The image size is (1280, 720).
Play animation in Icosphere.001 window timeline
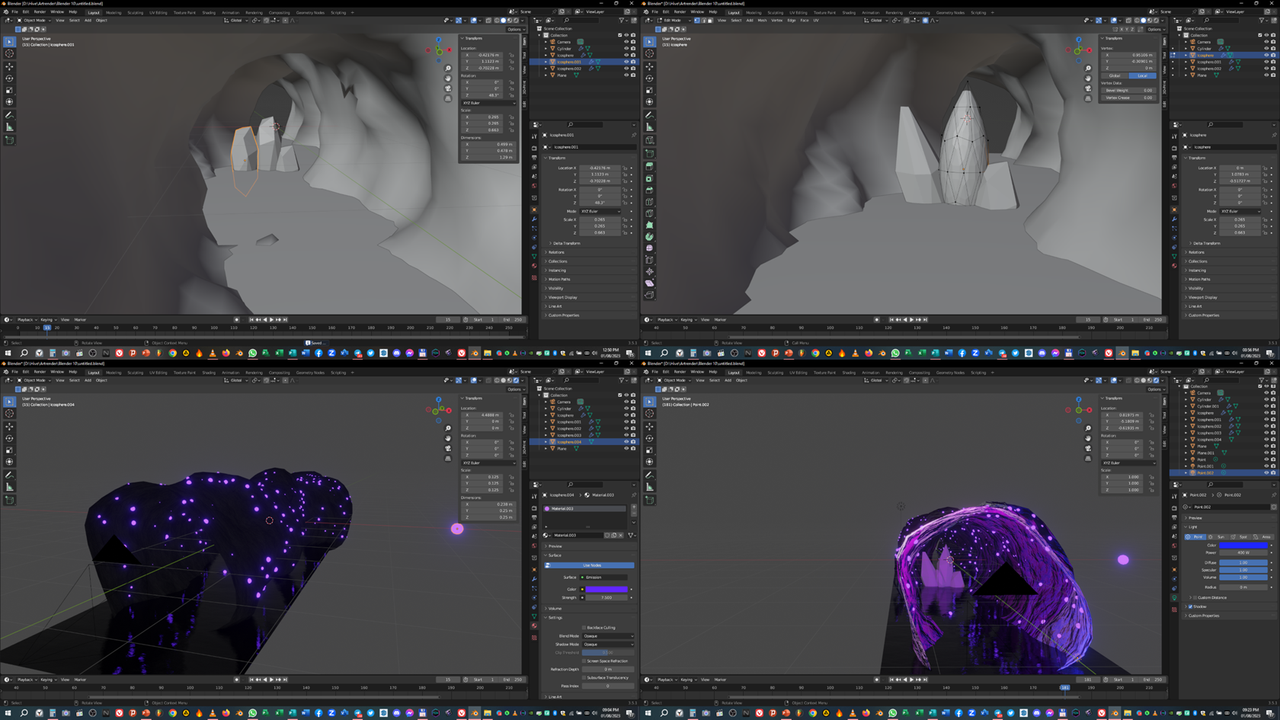click(x=271, y=319)
